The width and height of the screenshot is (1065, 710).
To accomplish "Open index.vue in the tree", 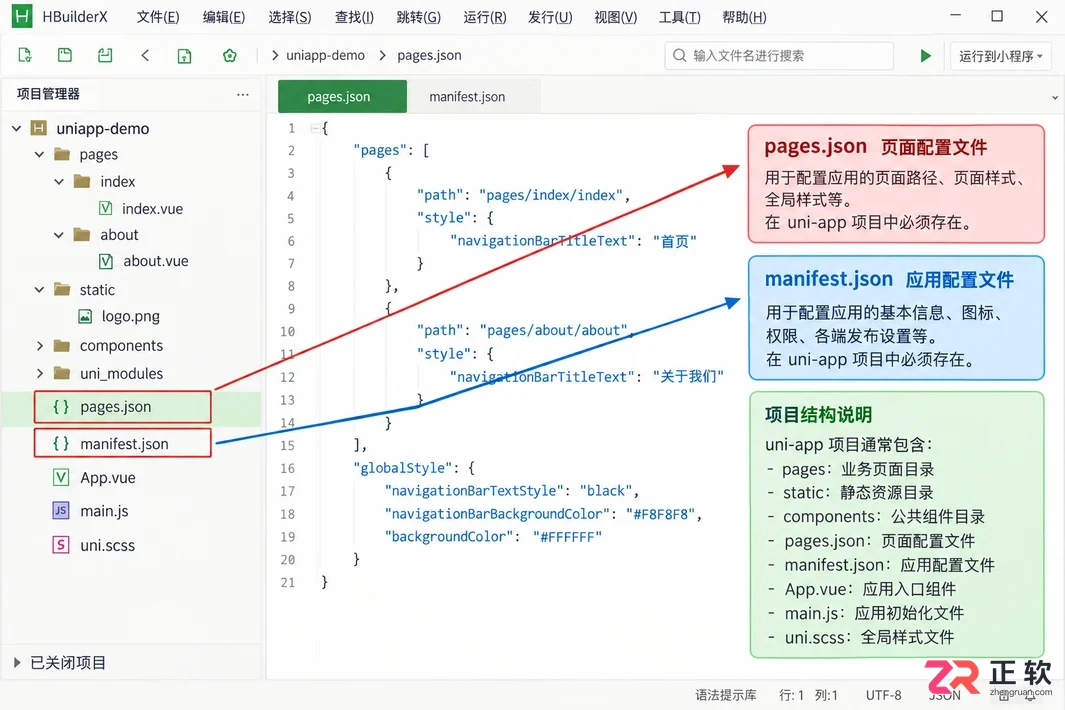I will pyautogui.click(x=152, y=209).
